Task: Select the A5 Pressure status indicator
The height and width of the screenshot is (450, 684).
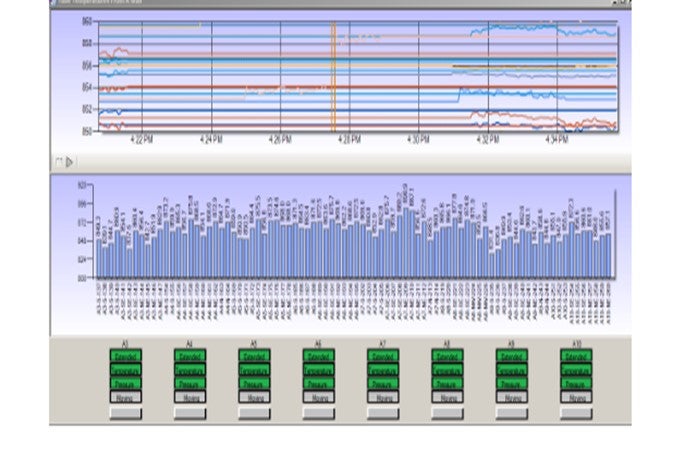Action: click(x=254, y=383)
